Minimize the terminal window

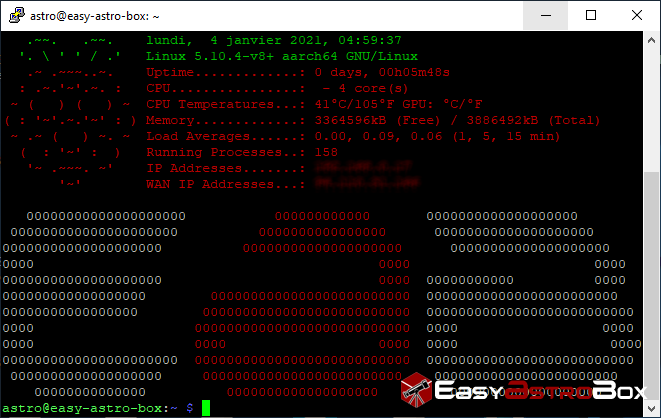click(x=545, y=15)
